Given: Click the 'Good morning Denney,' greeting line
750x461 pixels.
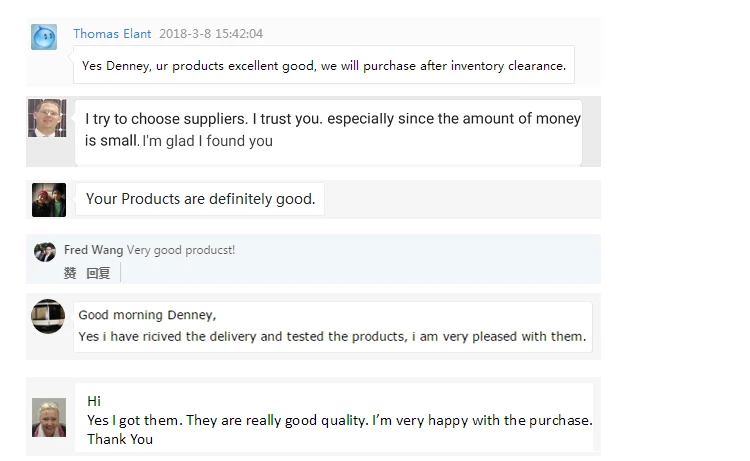Looking at the screenshot, I should pyautogui.click(x=147, y=315).
